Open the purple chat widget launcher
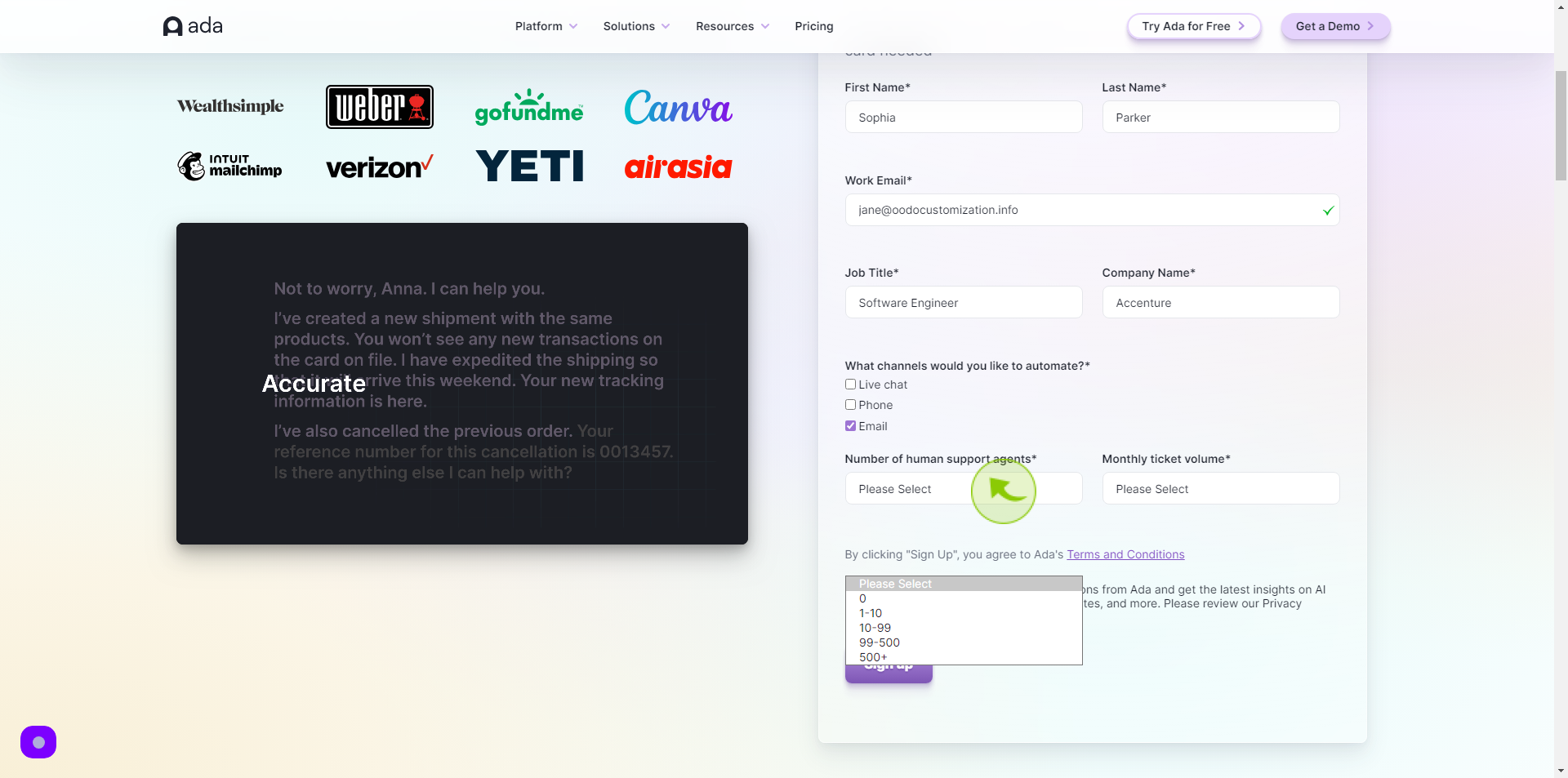This screenshot has height=778, width=1568. (38, 742)
